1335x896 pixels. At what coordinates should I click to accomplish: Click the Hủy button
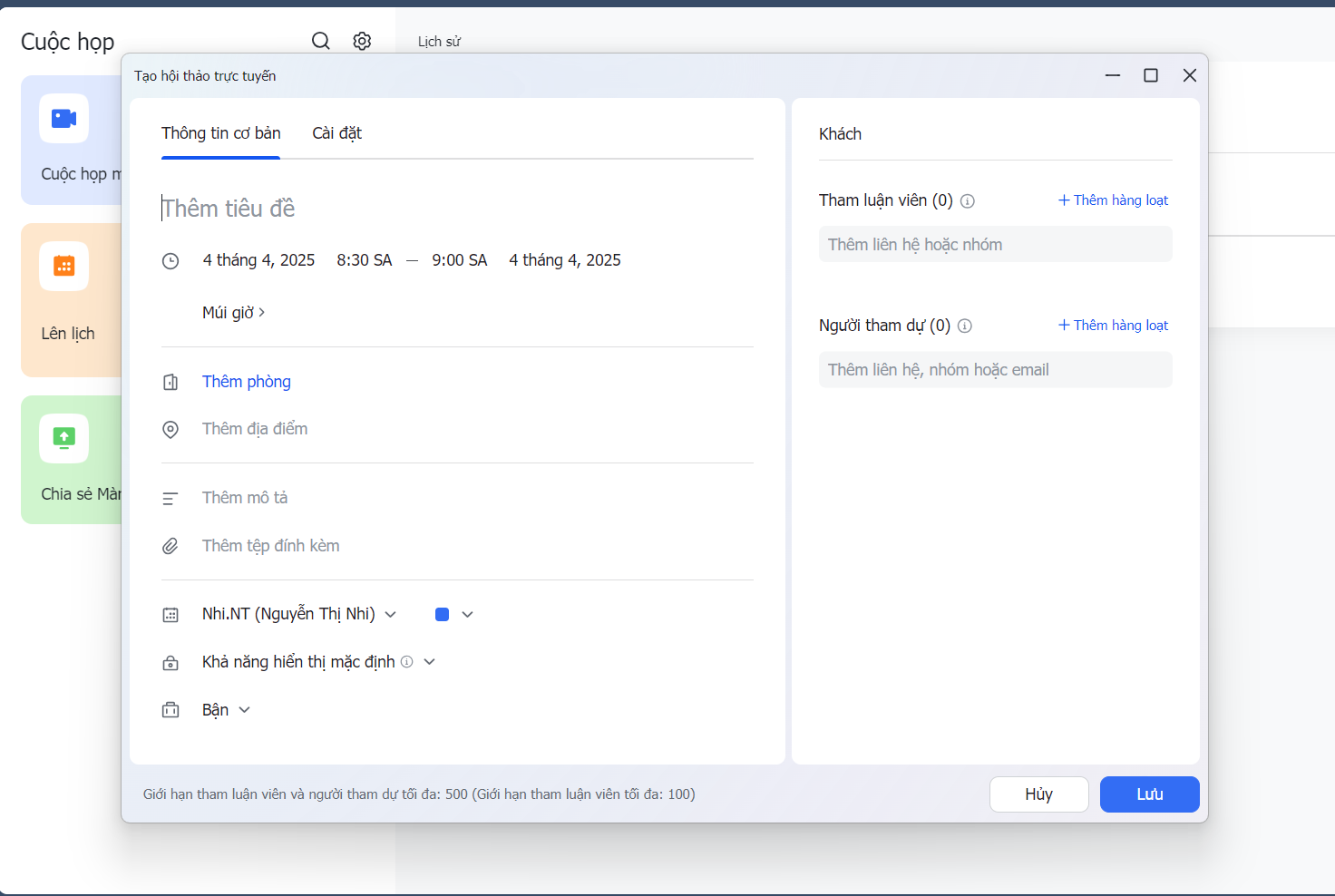click(x=1039, y=794)
